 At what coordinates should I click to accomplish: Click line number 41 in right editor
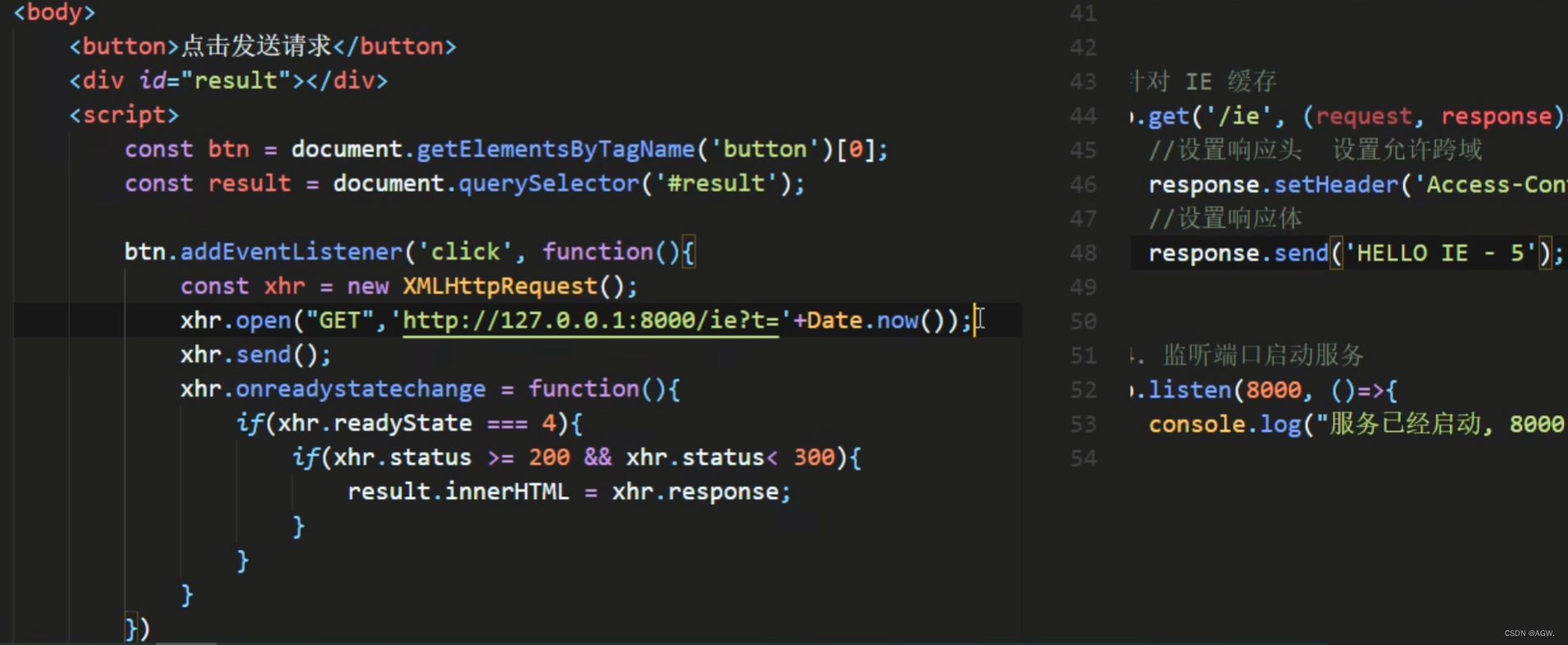point(1083,13)
